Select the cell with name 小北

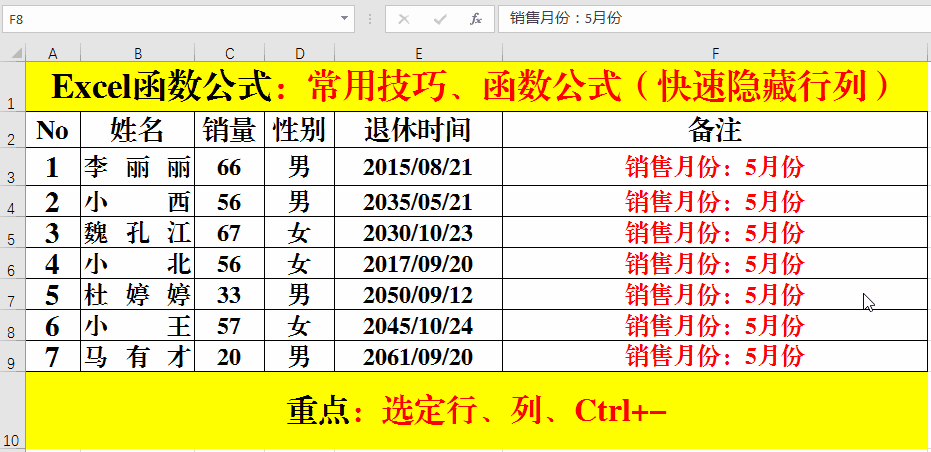point(138,263)
